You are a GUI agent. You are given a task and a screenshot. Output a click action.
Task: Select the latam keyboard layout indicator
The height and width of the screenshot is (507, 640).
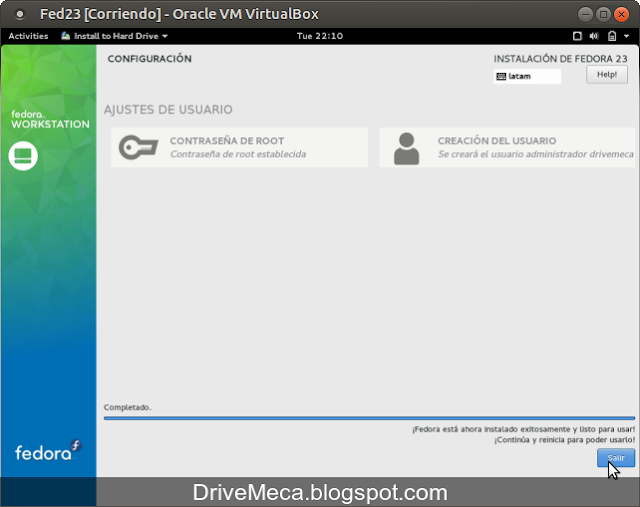[527, 76]
